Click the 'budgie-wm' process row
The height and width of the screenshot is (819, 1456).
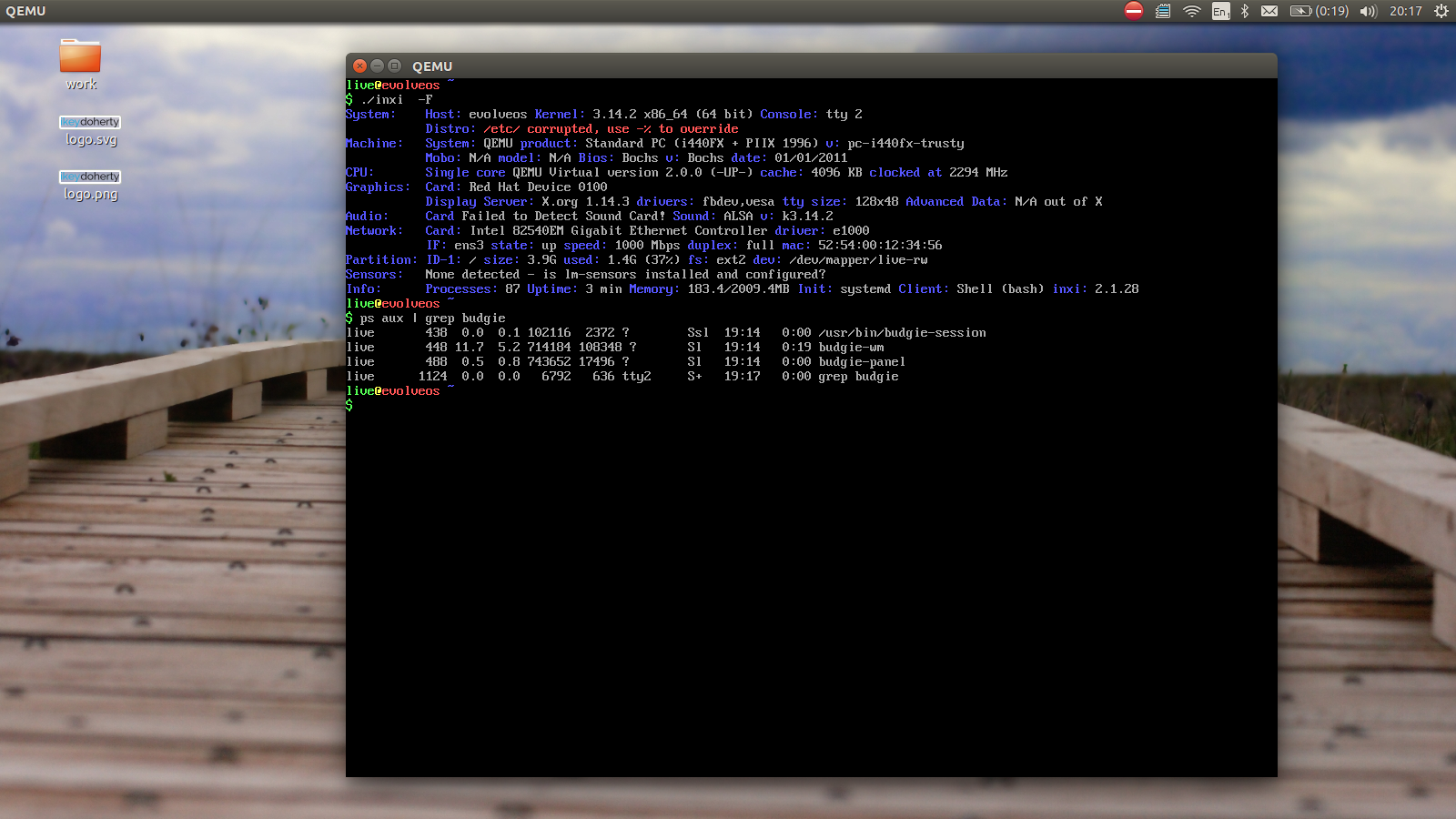pyautogui.click(x=615, y=347)
